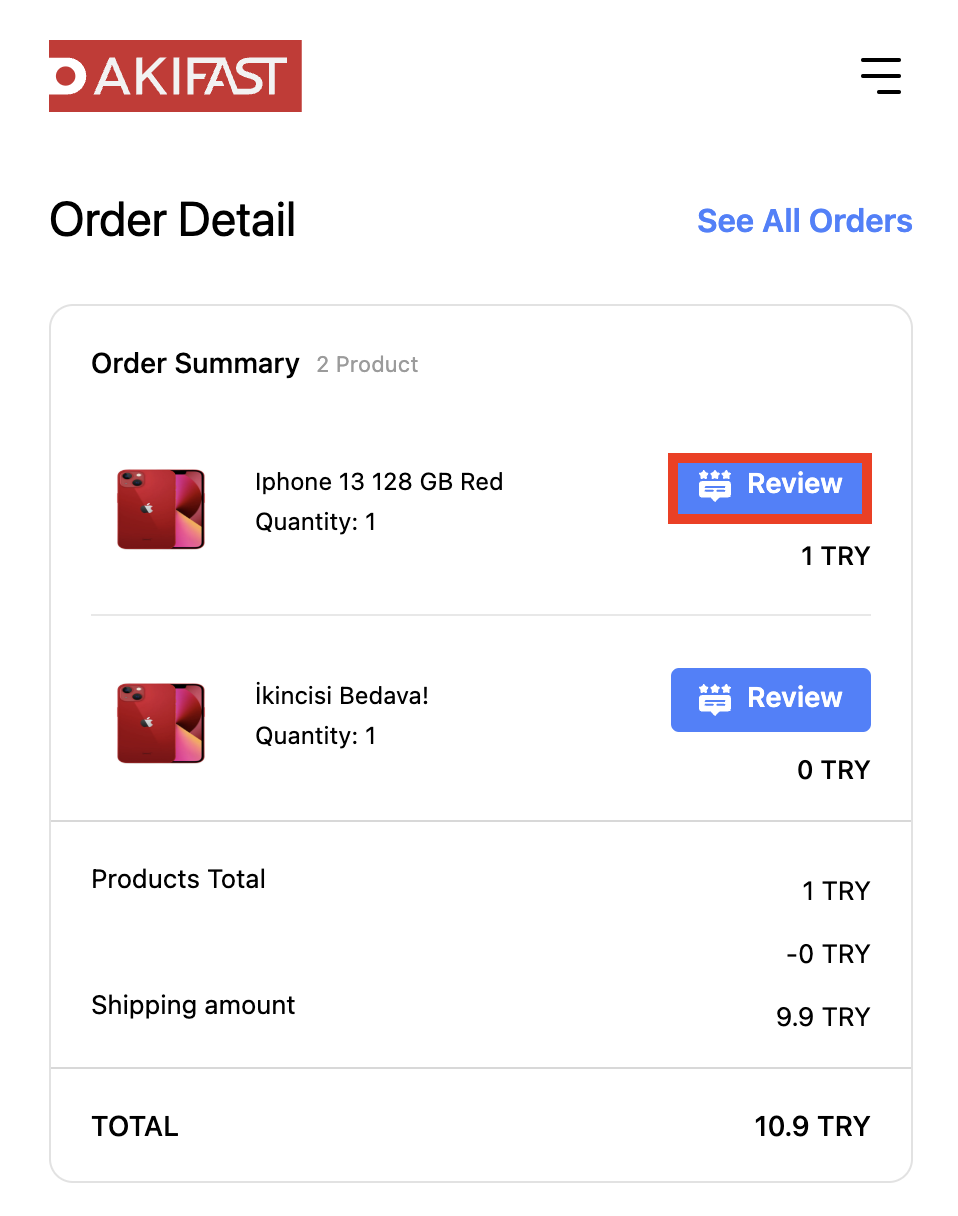Click the -0 TRY discount value
Viewport: 958px width, 1216px height.
point(828,954)
